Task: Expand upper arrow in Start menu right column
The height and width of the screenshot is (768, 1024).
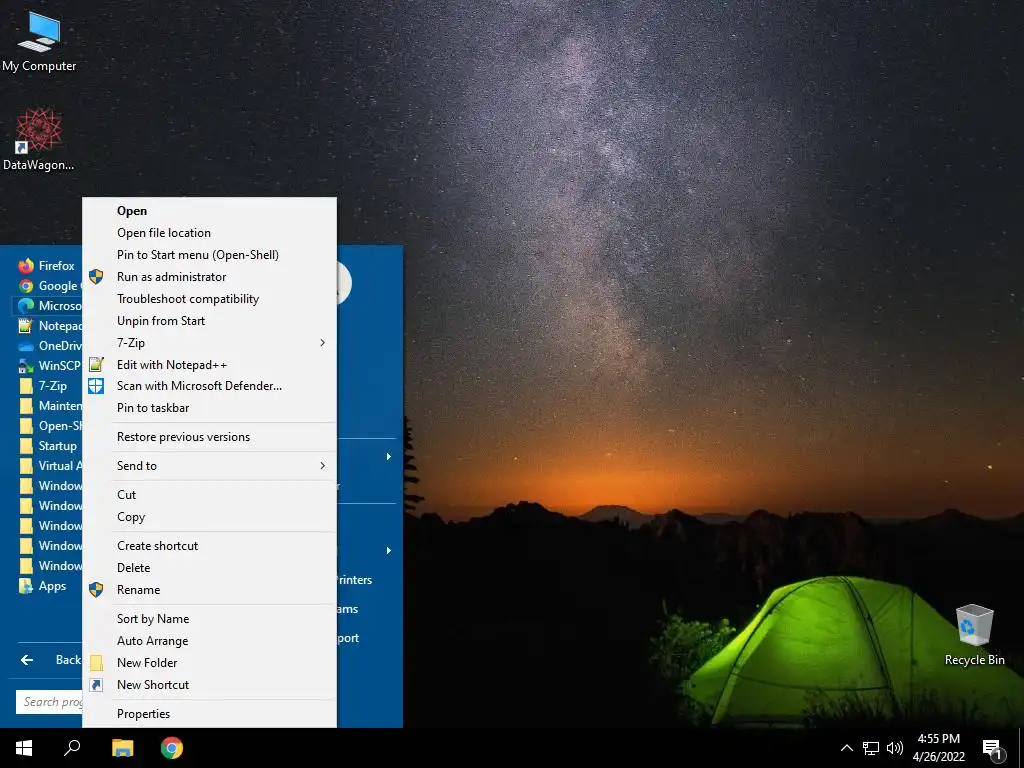Action: 389,456
